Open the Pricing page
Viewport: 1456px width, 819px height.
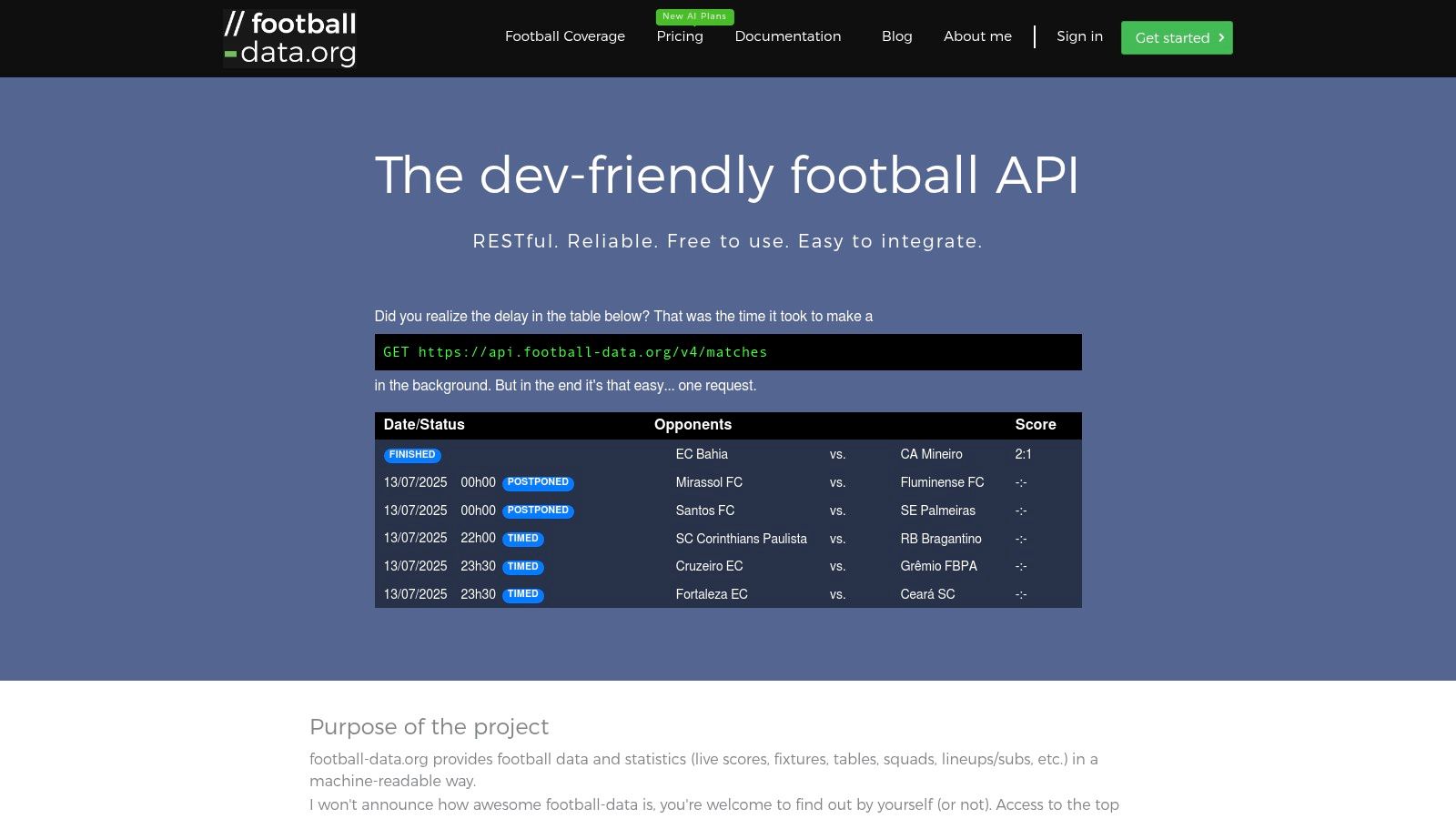click(680, 36)
